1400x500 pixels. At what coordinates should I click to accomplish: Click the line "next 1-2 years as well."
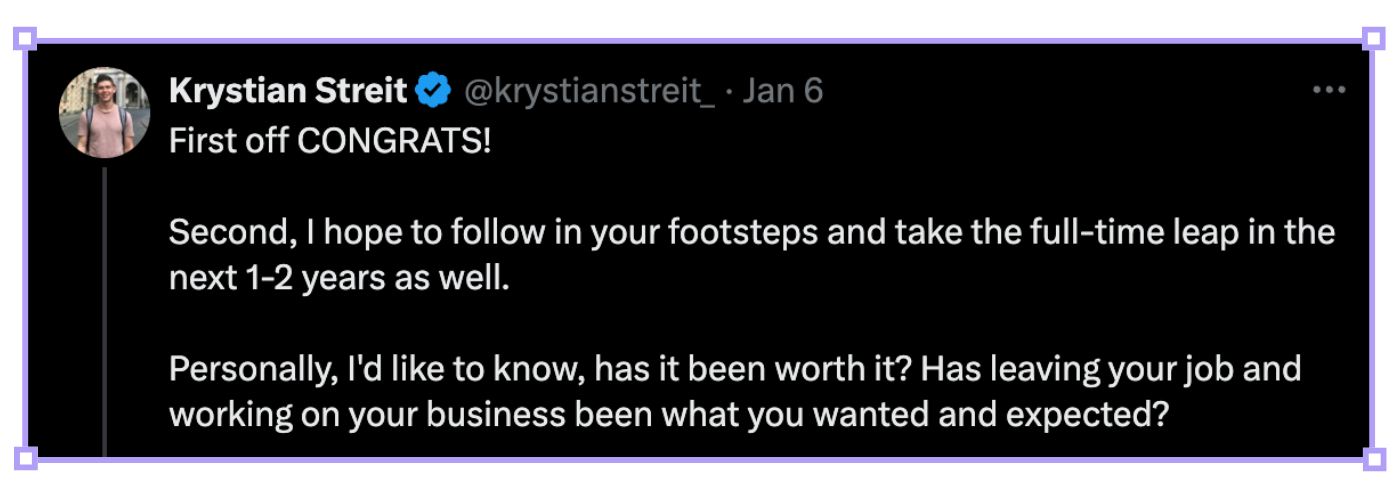tap(340, 277)
